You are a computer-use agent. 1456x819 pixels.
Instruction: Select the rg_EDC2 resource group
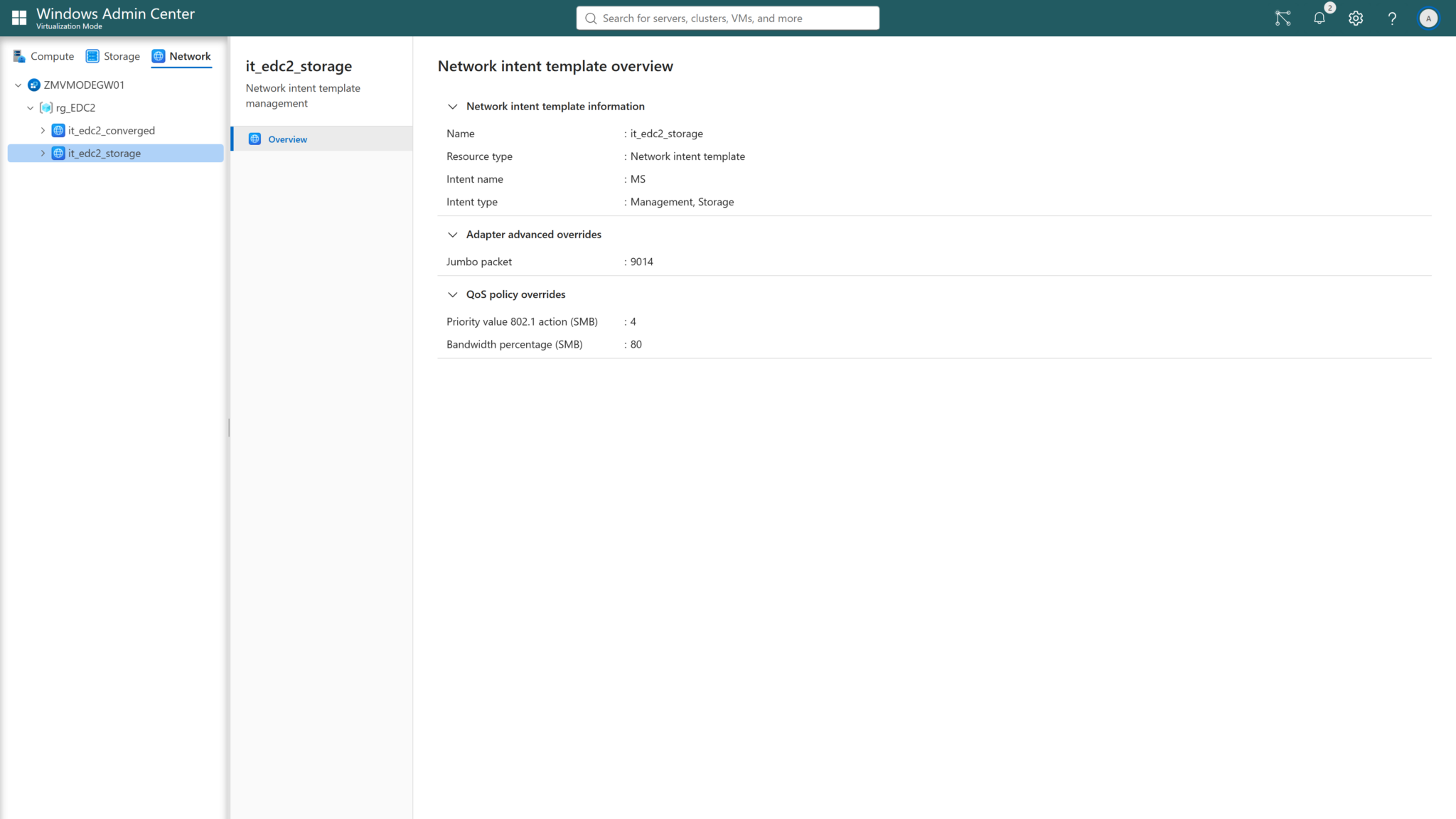[x=75, y=107]
